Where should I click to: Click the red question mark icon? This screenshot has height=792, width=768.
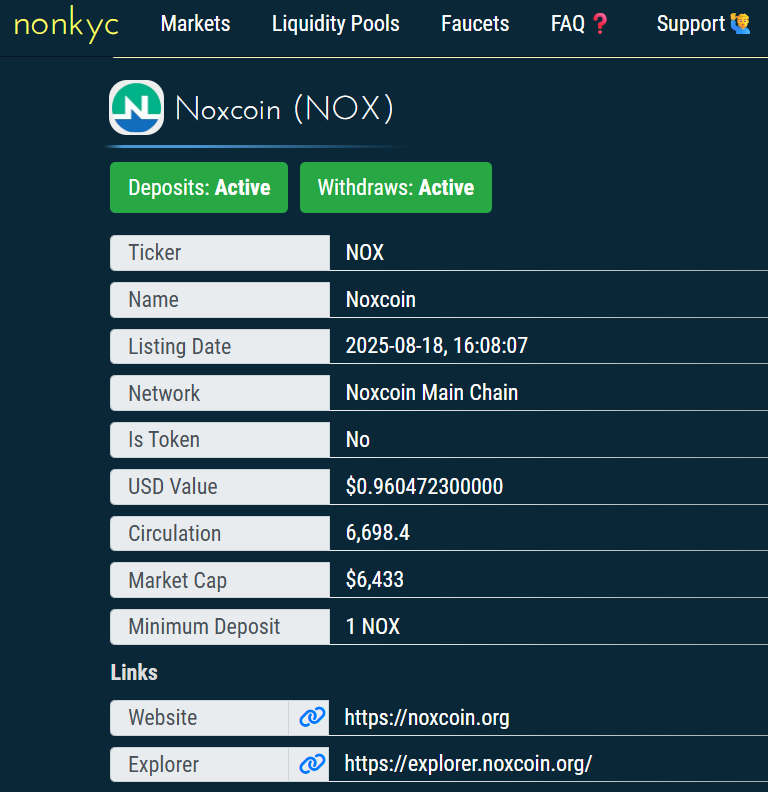coord(600,24)
